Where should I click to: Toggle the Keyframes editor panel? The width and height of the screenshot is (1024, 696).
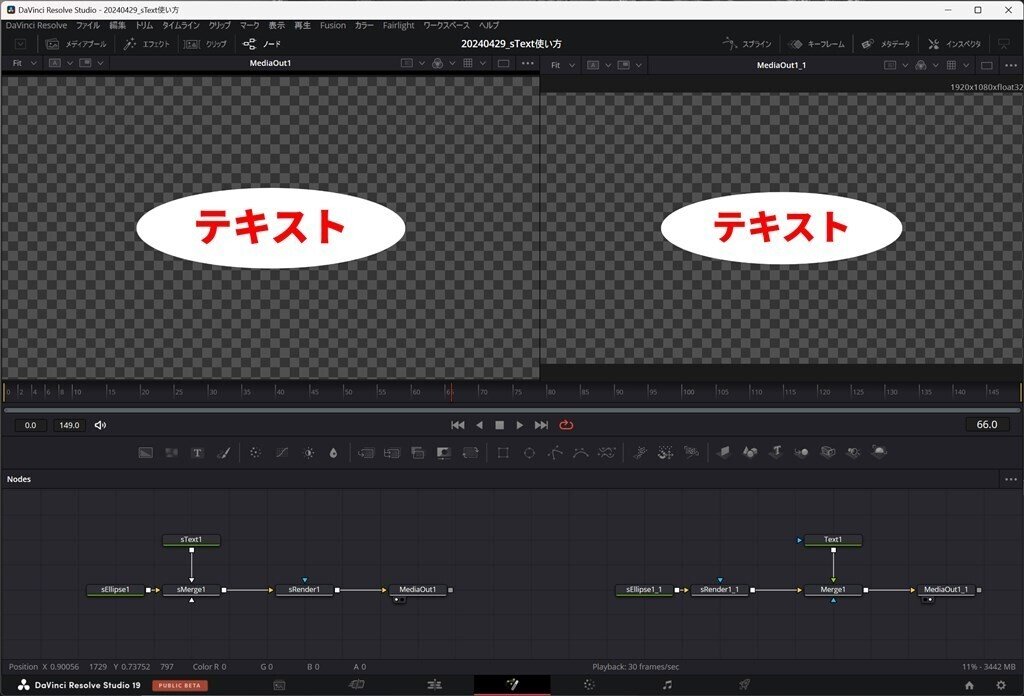coord(816,44)
